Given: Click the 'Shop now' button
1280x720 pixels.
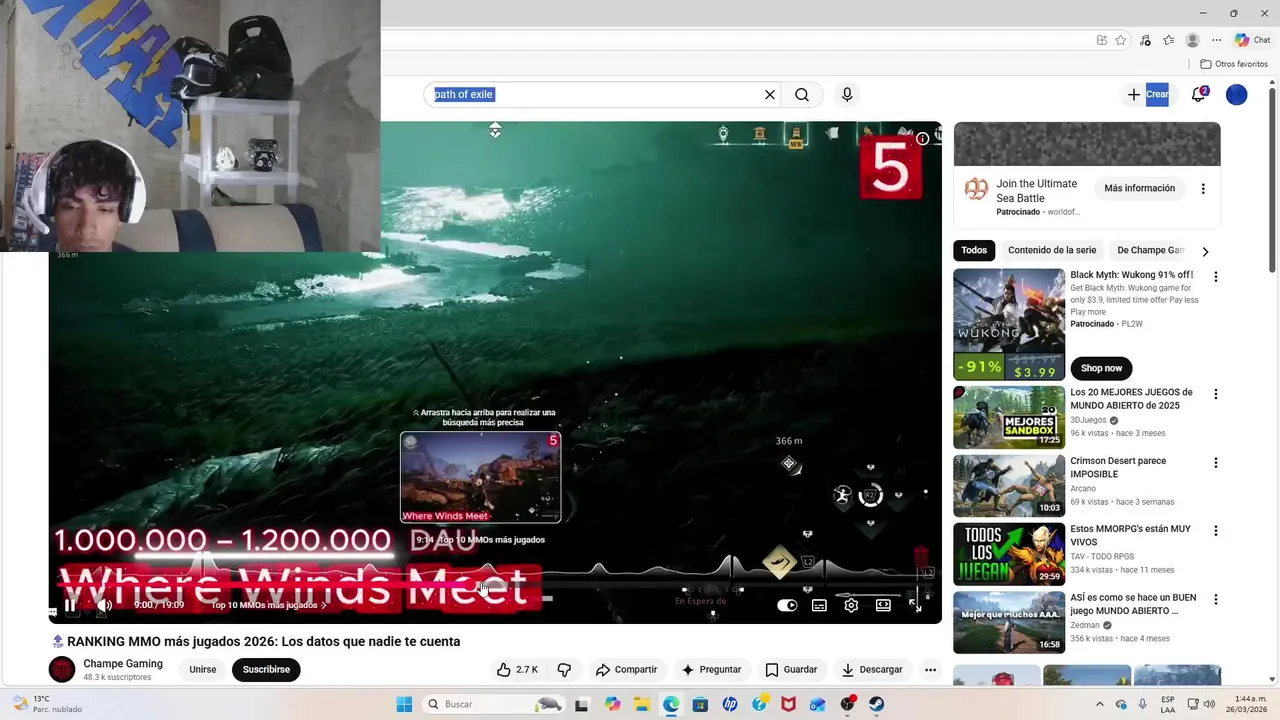Looking at the screenshot, I should click(1101, 368).
